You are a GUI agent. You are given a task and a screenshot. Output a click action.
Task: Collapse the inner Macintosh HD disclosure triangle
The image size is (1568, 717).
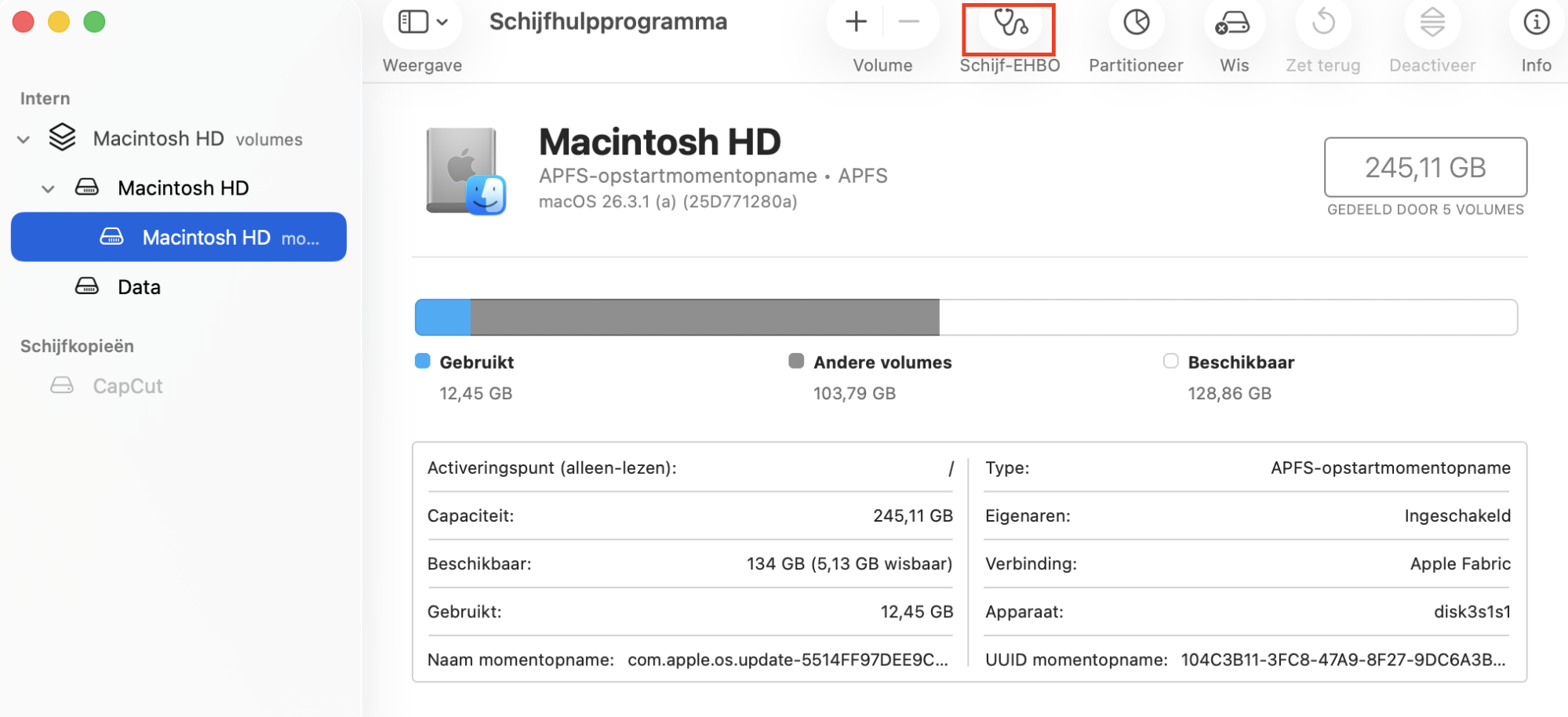point(47,188)
